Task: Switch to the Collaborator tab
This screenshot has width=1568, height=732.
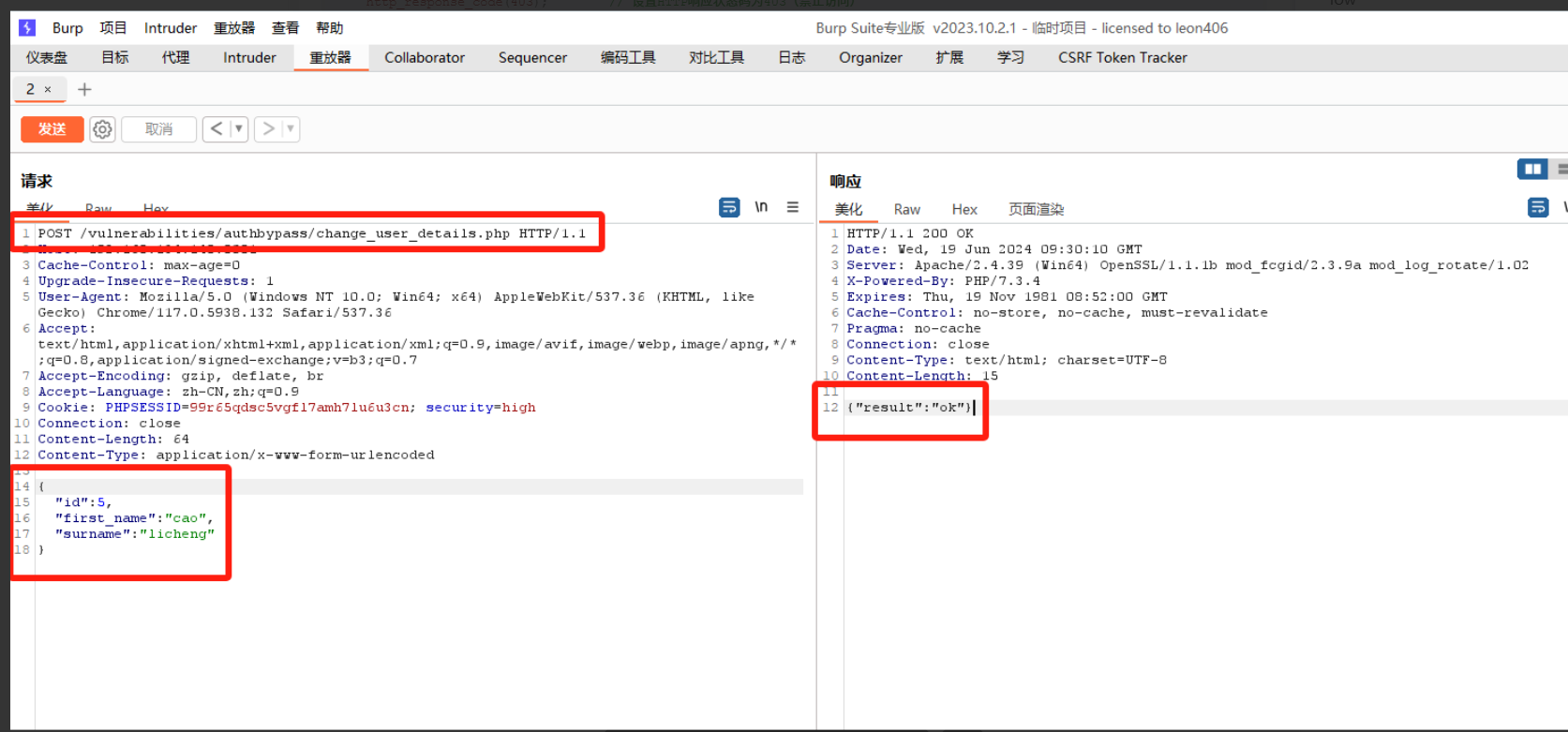Action: pos(425,57)
